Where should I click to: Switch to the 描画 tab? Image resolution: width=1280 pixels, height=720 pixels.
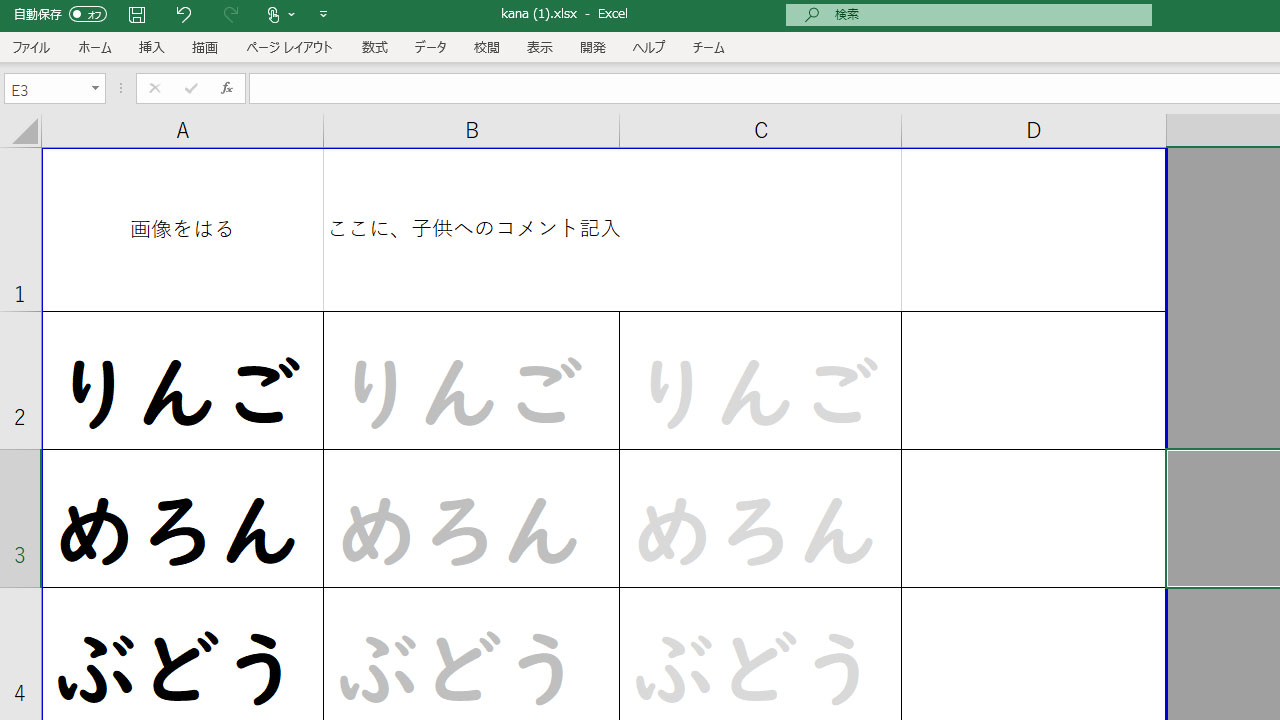tap(205, 47)
